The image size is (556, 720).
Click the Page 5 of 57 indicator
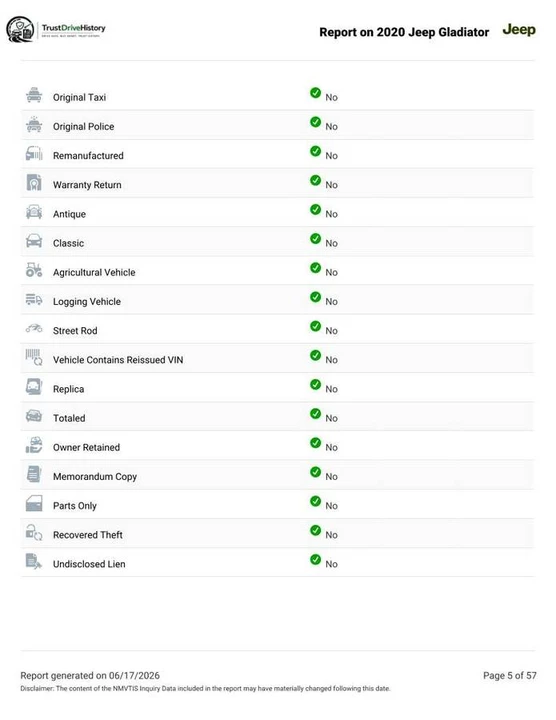coord(510,675)
